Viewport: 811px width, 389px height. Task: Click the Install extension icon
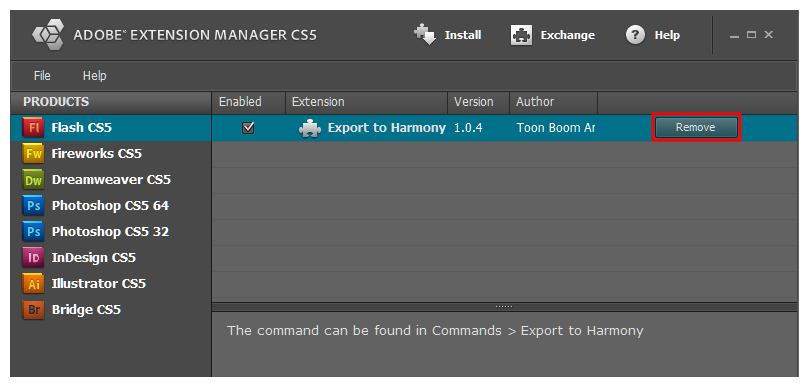[x=425, y=35]
